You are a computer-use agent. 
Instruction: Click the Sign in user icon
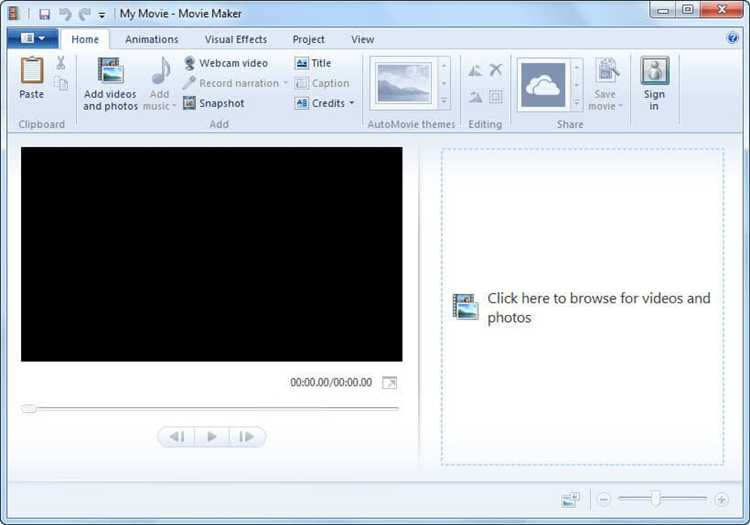point(654,70)
